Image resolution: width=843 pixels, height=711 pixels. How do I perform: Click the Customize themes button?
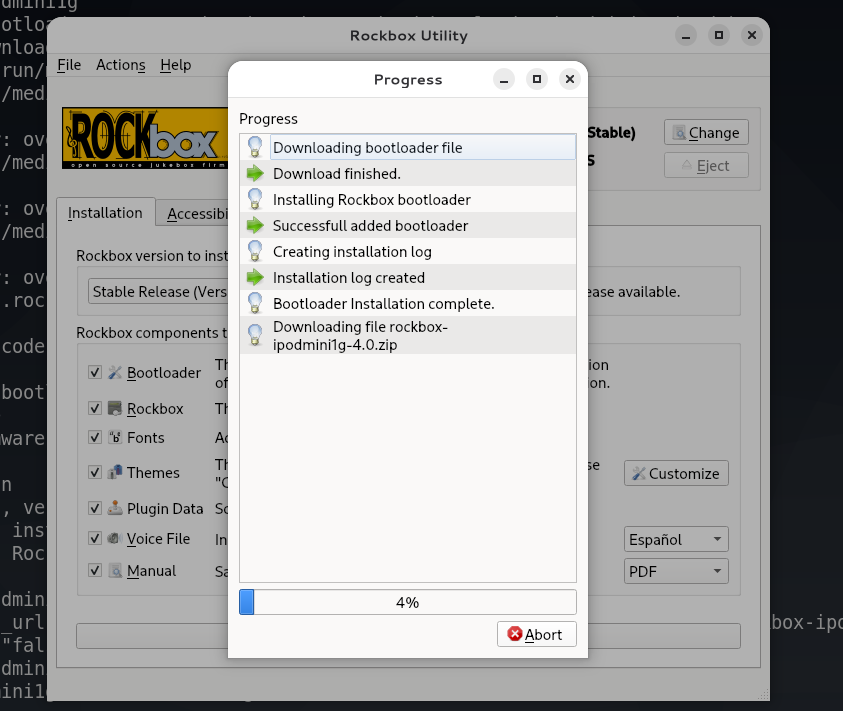pyautogui.click(x=676, y=474)
